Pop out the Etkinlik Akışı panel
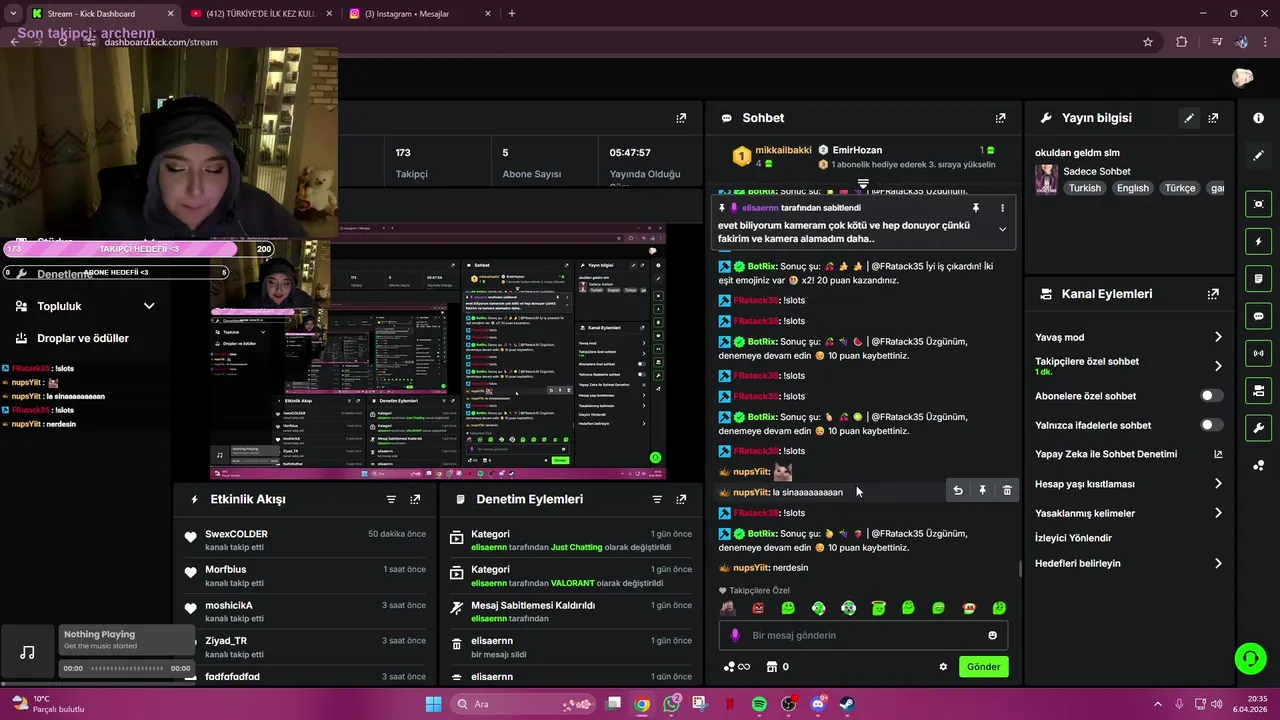This screenshot has height=720, width=1280. (x=415, y=499)
